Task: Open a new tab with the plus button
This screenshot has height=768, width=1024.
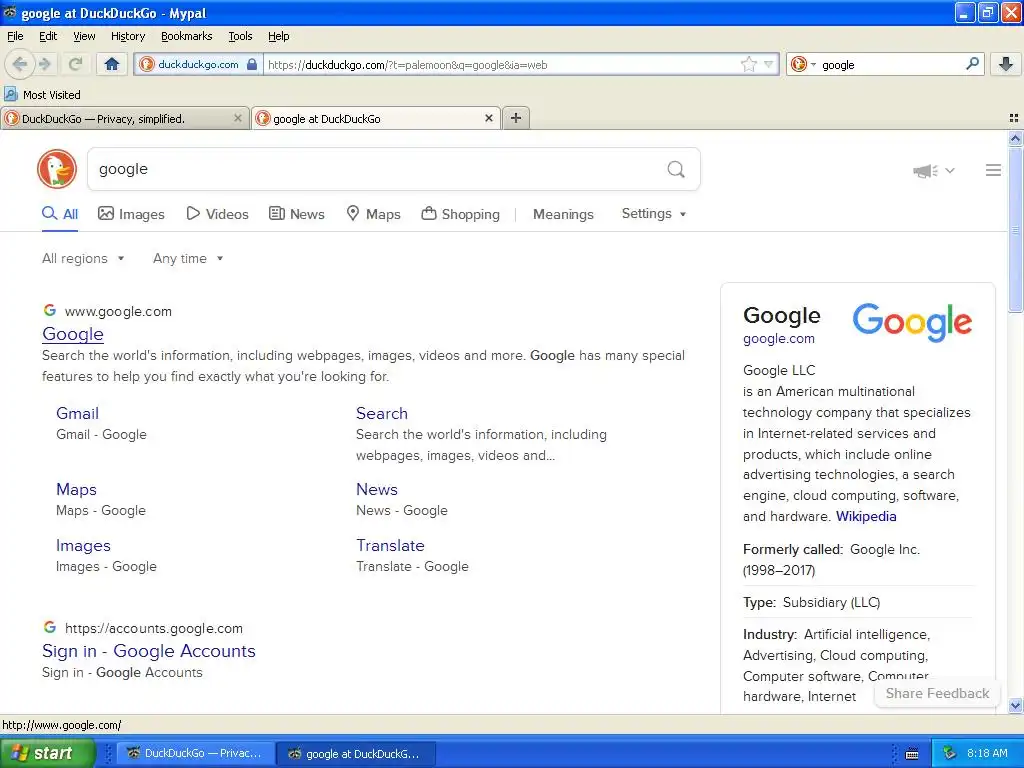Action: [516, 118]
